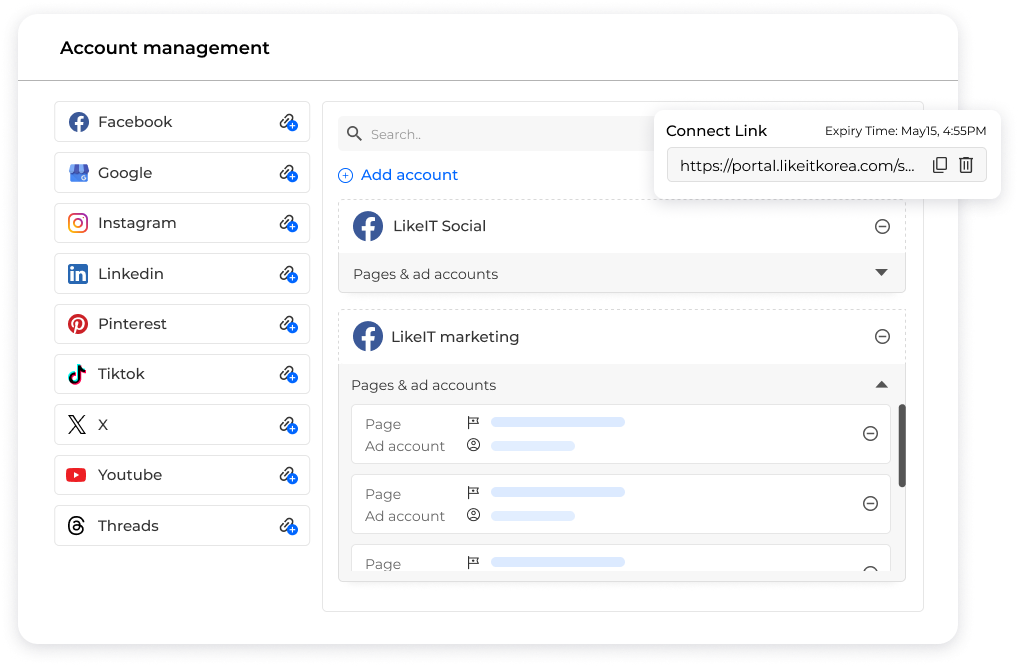The width and height of the screenshot is (1019, 666).
Task: Select Linkedin in the platform list
Action: click(x=182, y=274)
